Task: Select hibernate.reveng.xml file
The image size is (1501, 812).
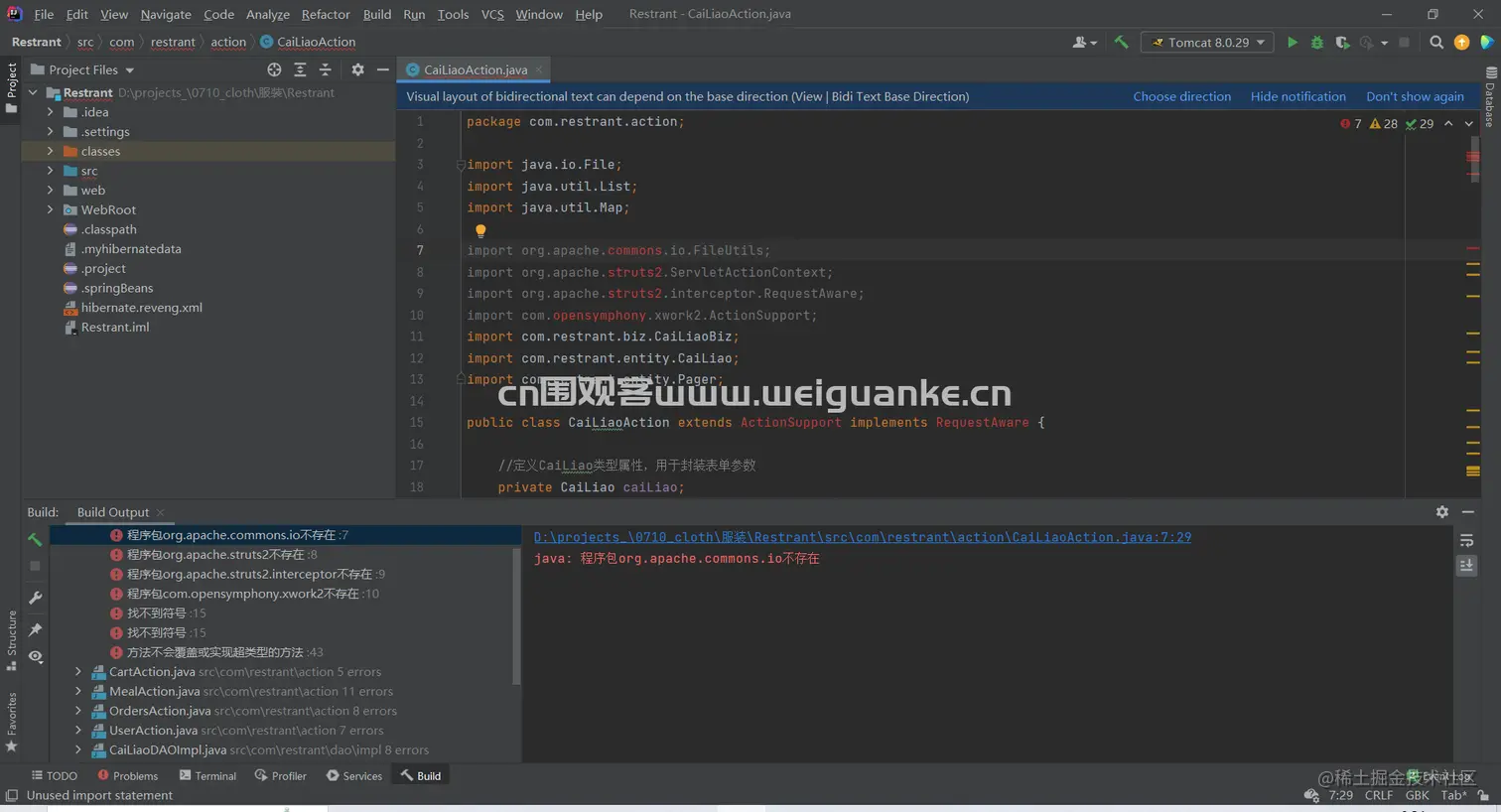Action: [141, 308]
